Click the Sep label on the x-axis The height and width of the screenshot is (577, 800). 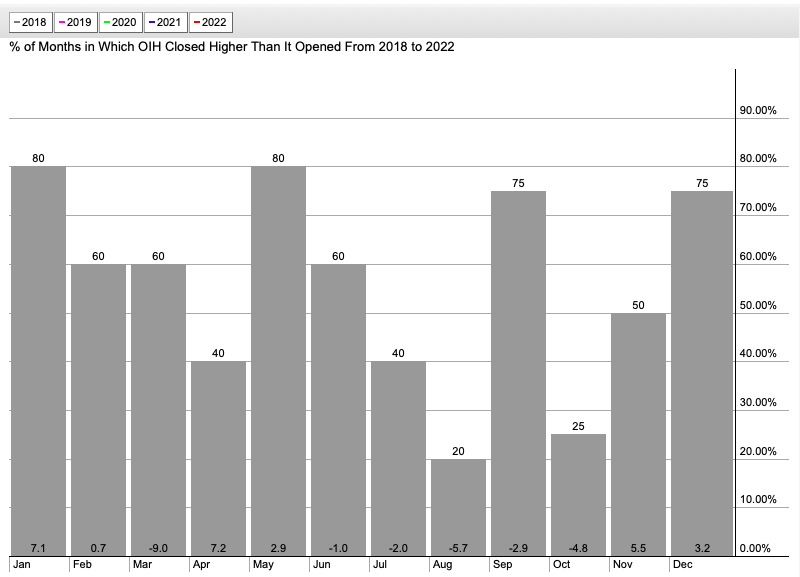(x=503, y=564)
